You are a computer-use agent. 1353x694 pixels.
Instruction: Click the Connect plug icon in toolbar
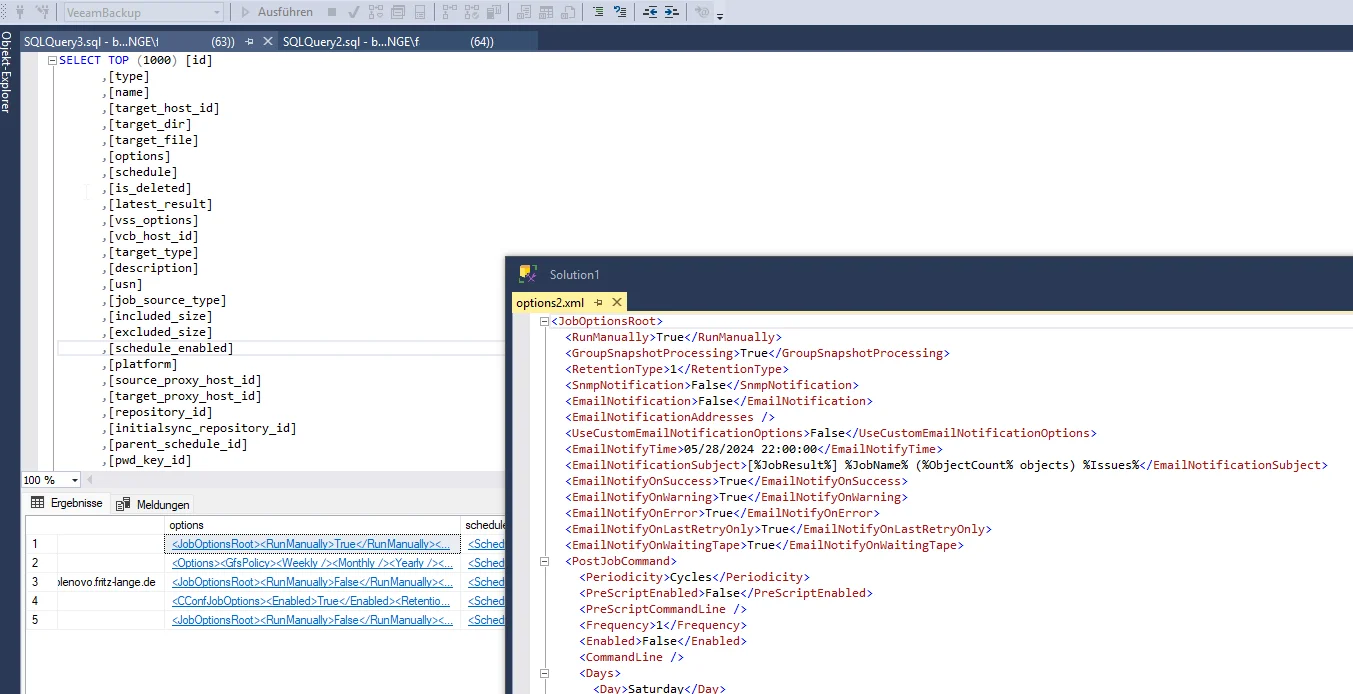21,12
